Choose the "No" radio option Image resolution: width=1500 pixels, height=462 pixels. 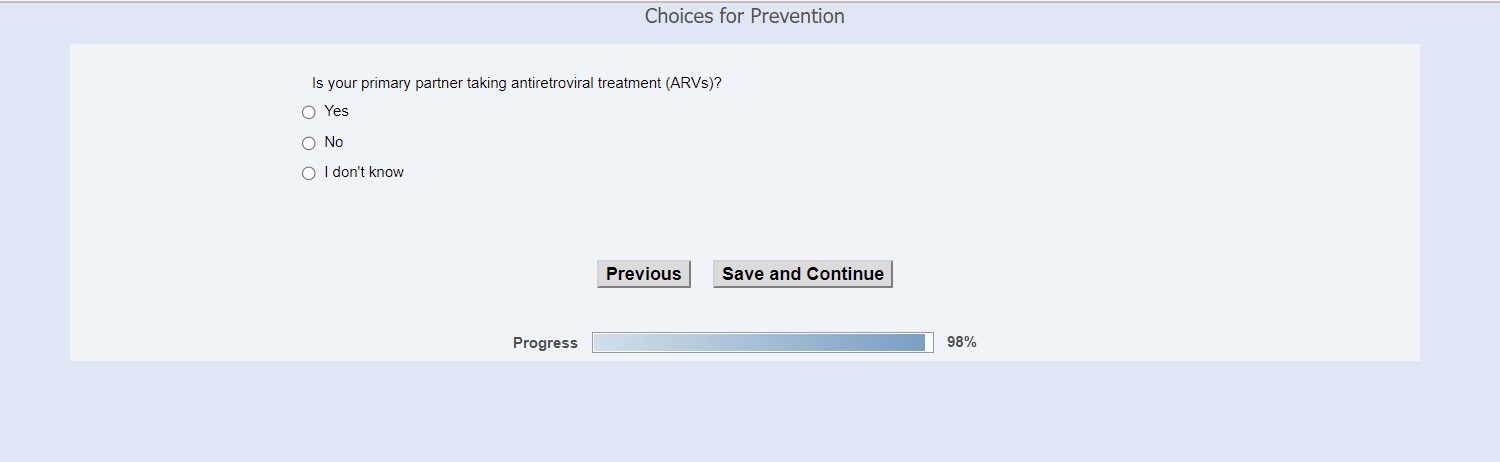[x=309, y=143]
